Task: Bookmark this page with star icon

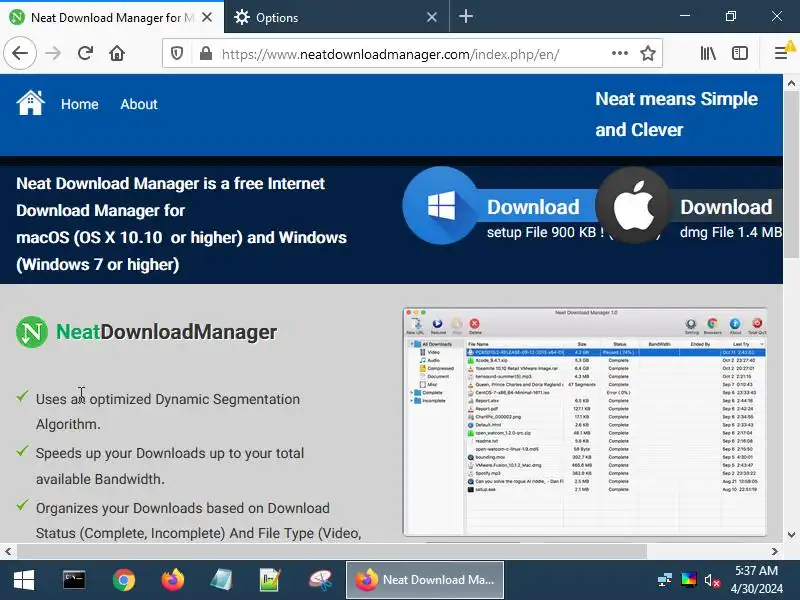Action: [x=647, y=53]
